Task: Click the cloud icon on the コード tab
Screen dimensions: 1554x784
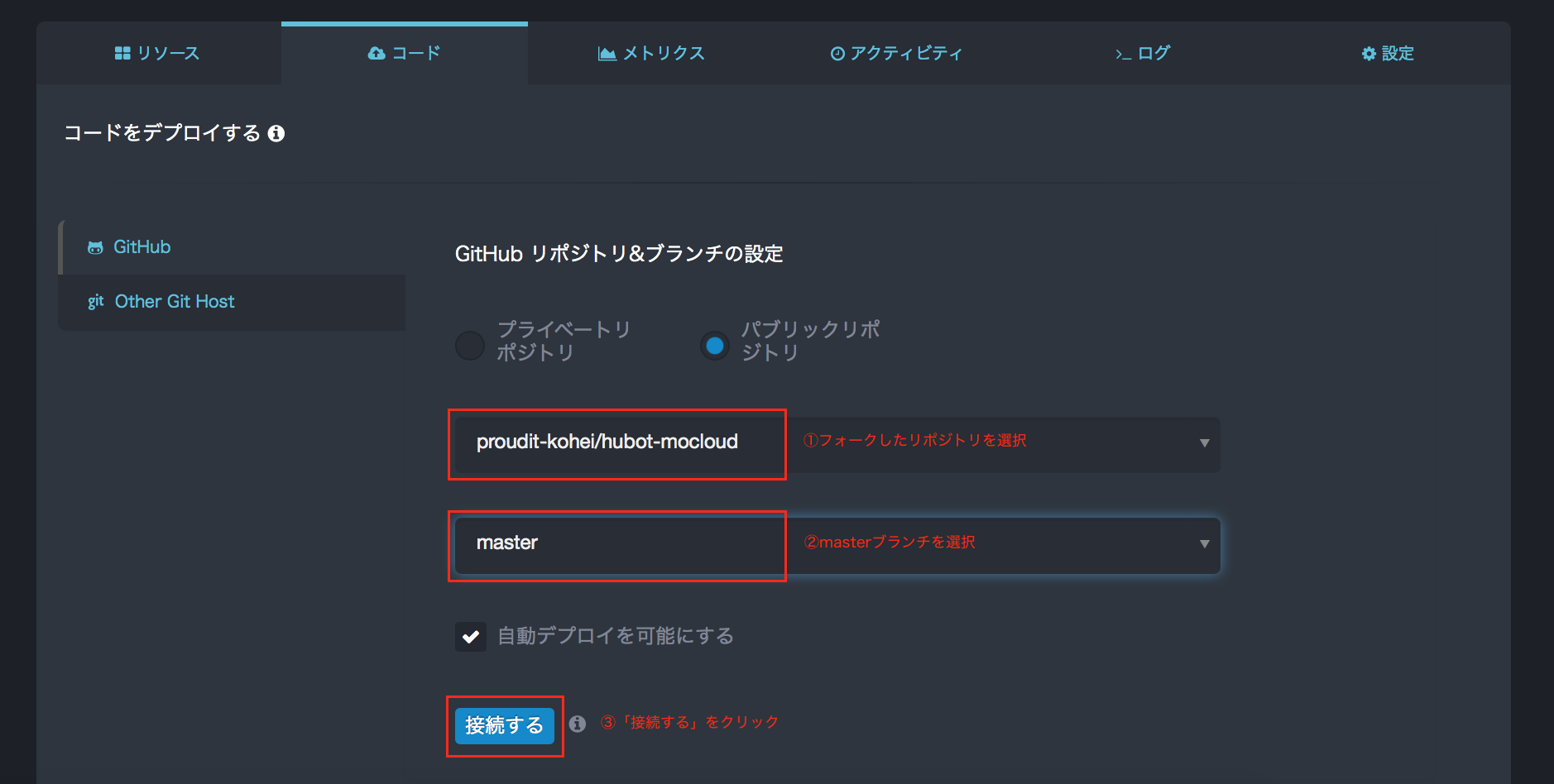Action: point(377,53)
